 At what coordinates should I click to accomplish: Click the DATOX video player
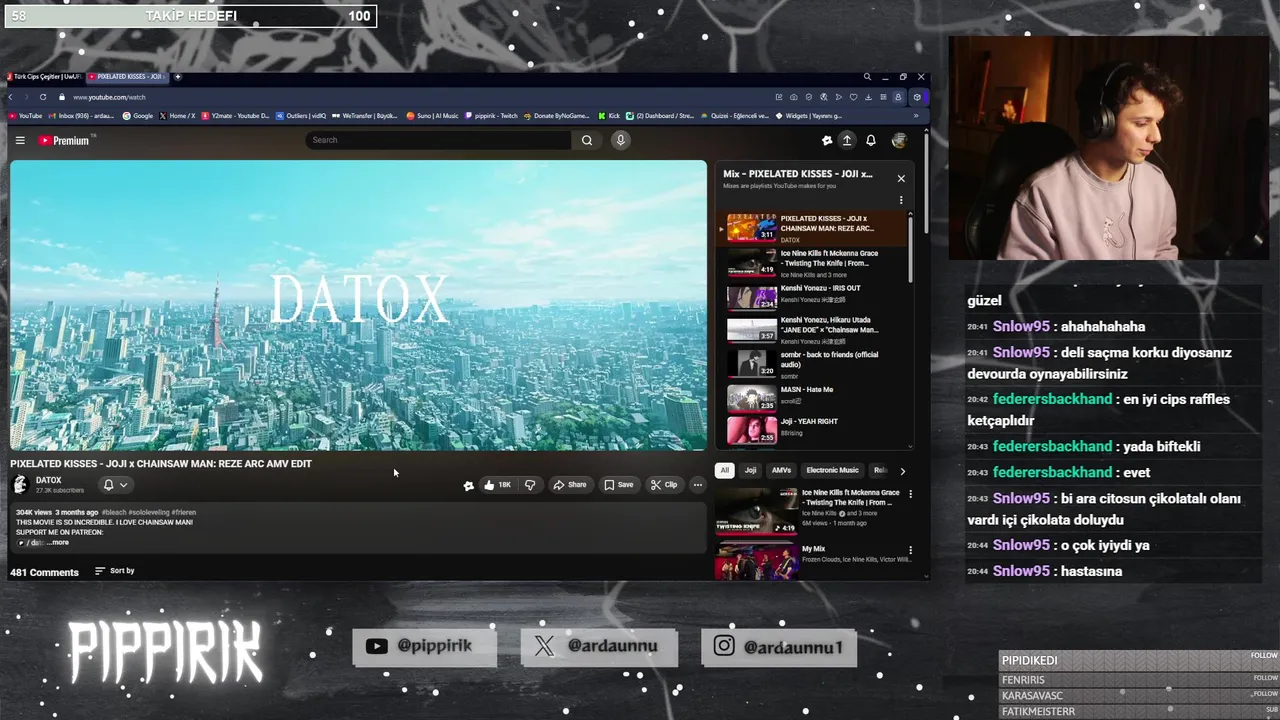(x=358, y=305)
